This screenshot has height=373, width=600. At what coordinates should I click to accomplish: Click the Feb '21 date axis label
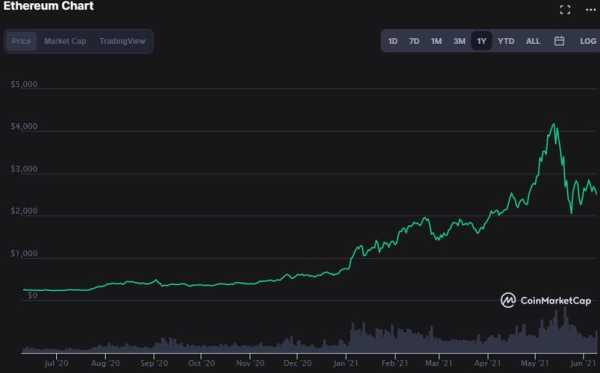tap(395, 363)
